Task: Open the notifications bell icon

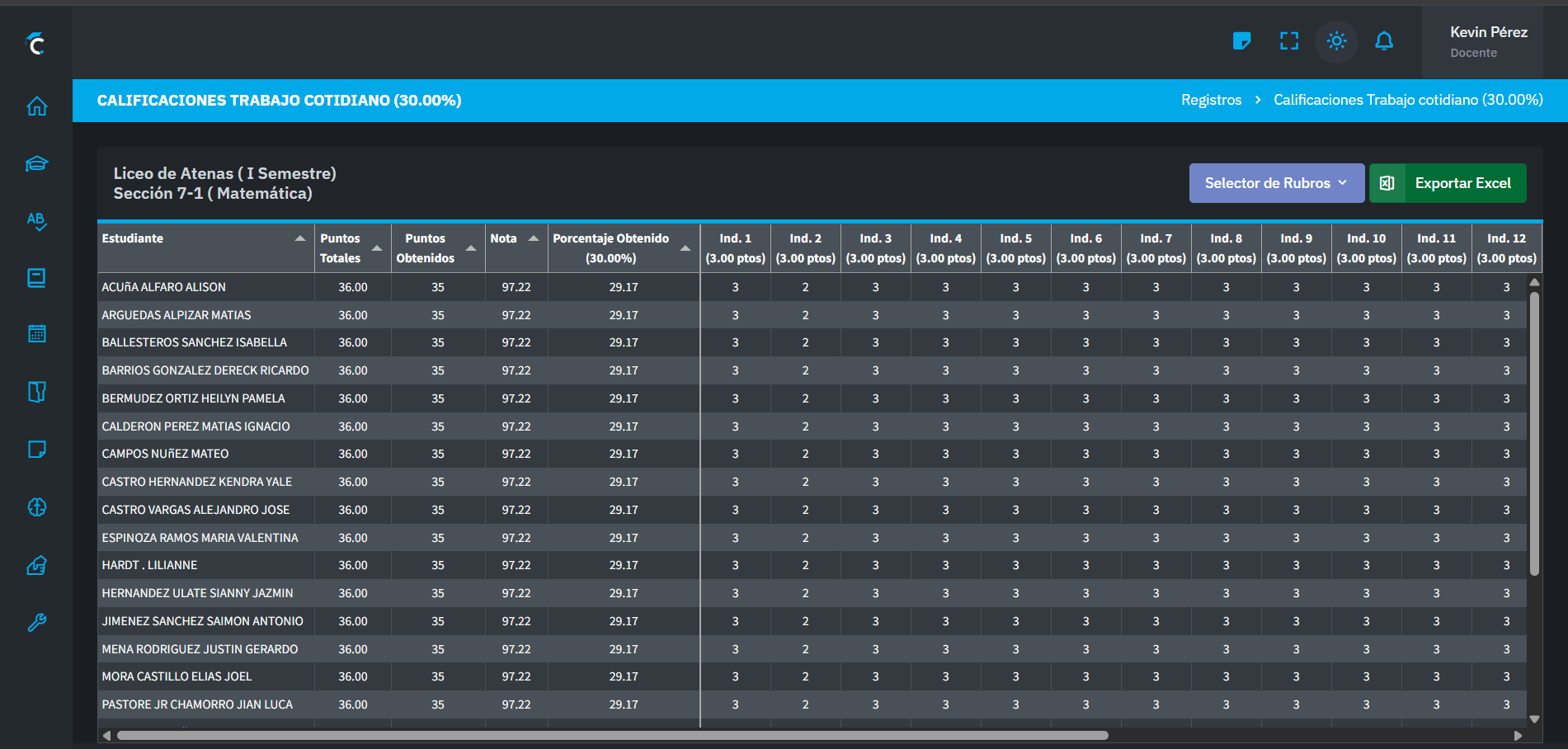Action: point(1384,41)
